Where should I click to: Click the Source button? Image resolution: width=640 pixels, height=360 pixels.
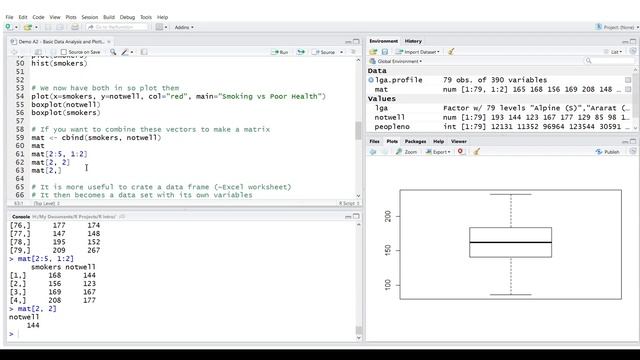coord(323,52)
